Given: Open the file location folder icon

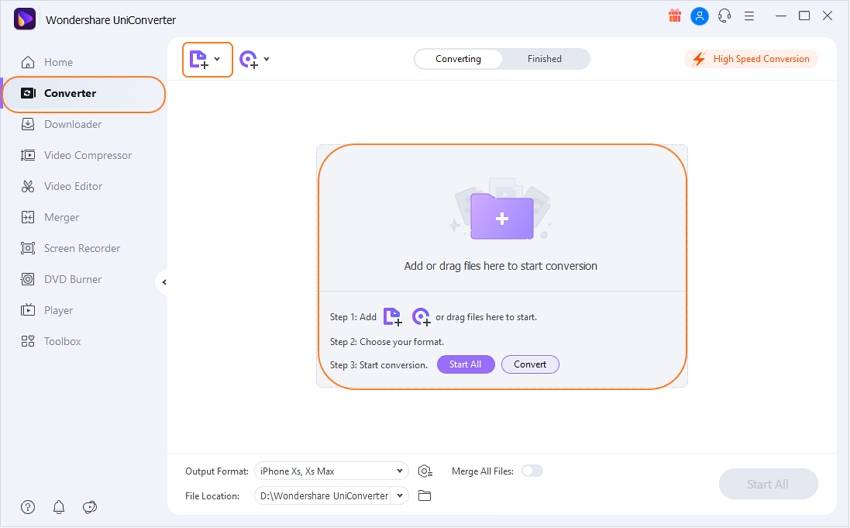Looking at the screenshot, I should 424,495.
